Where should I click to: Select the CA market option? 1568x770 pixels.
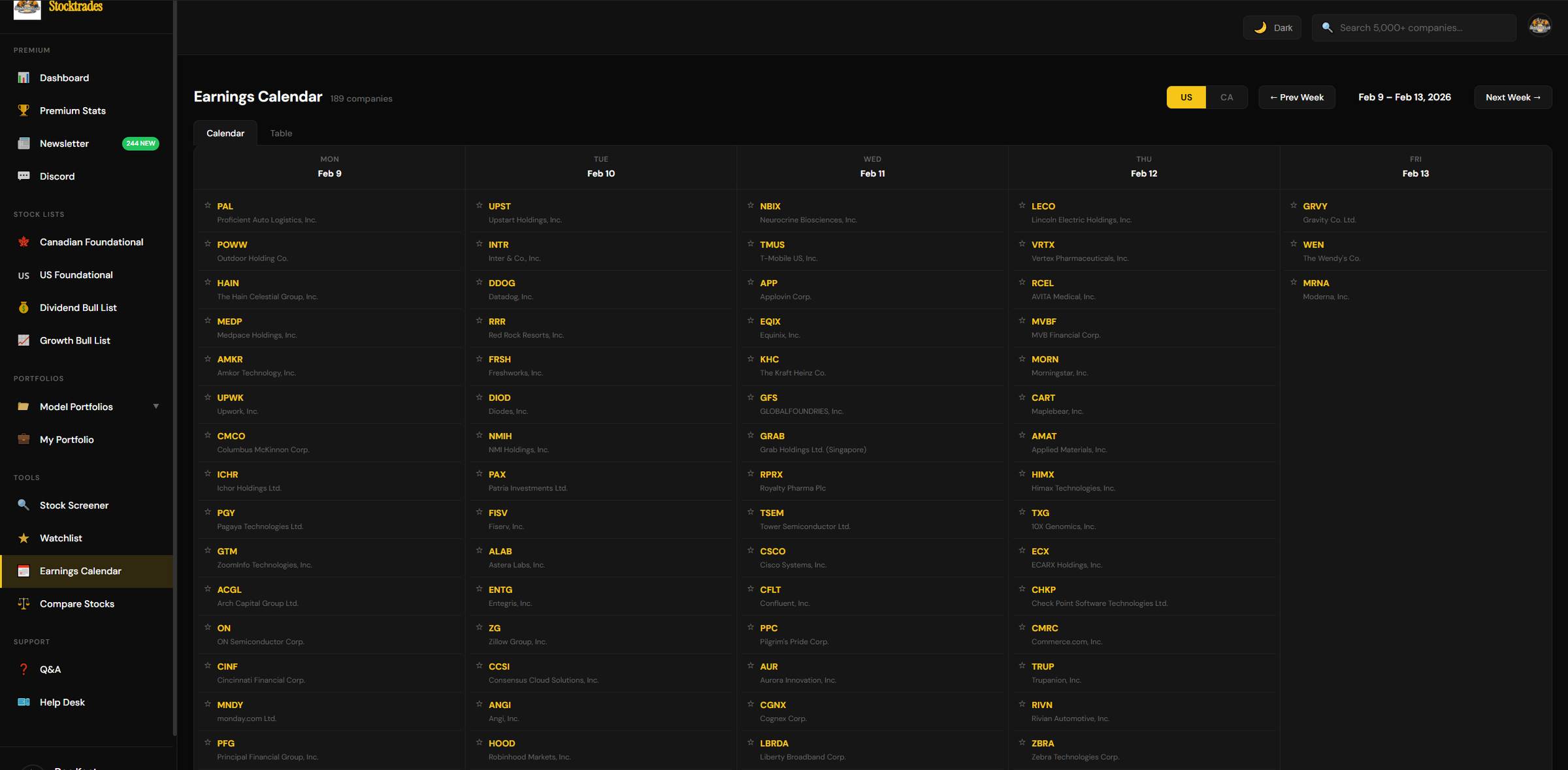pyautogui.click(x=1226, y=97)
